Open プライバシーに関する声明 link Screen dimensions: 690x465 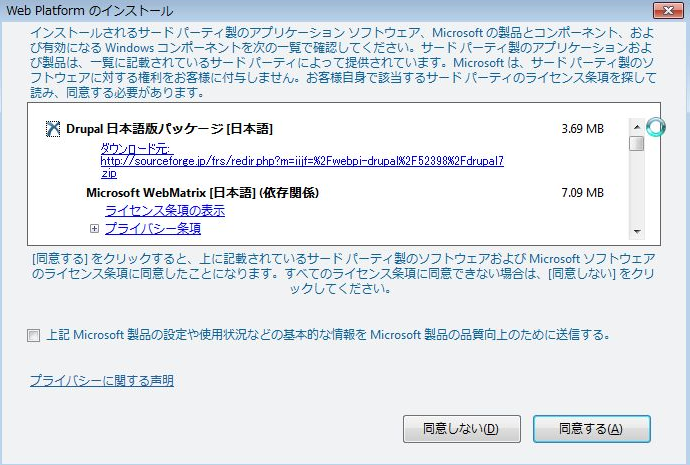point(101,381)
